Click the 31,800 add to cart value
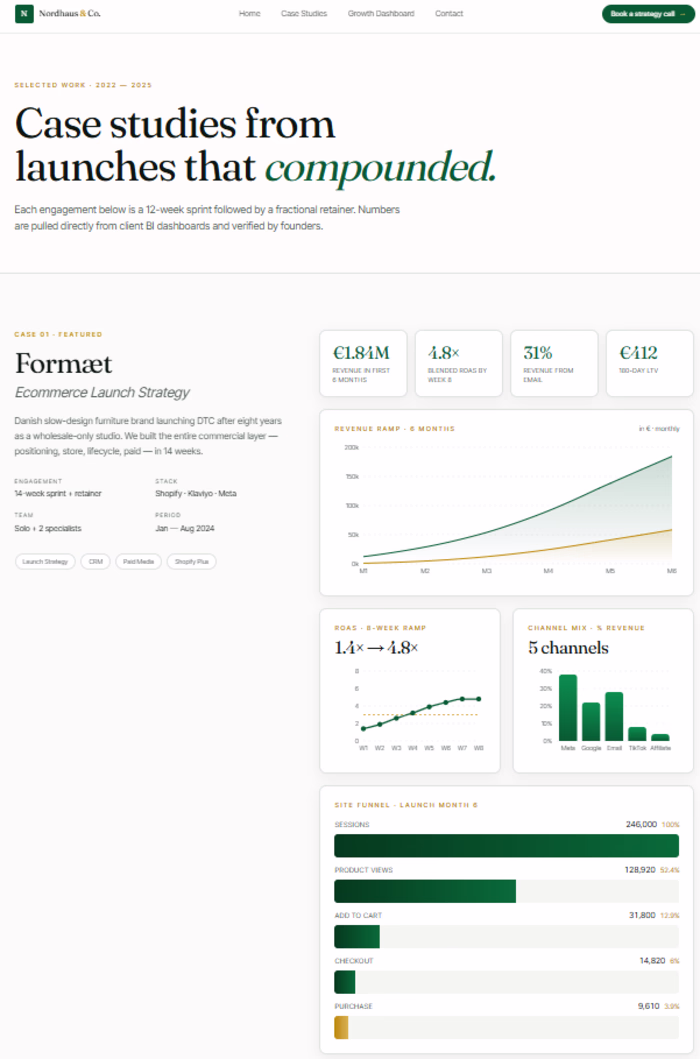Screen dimensions: 700x1059 (642, 915)
